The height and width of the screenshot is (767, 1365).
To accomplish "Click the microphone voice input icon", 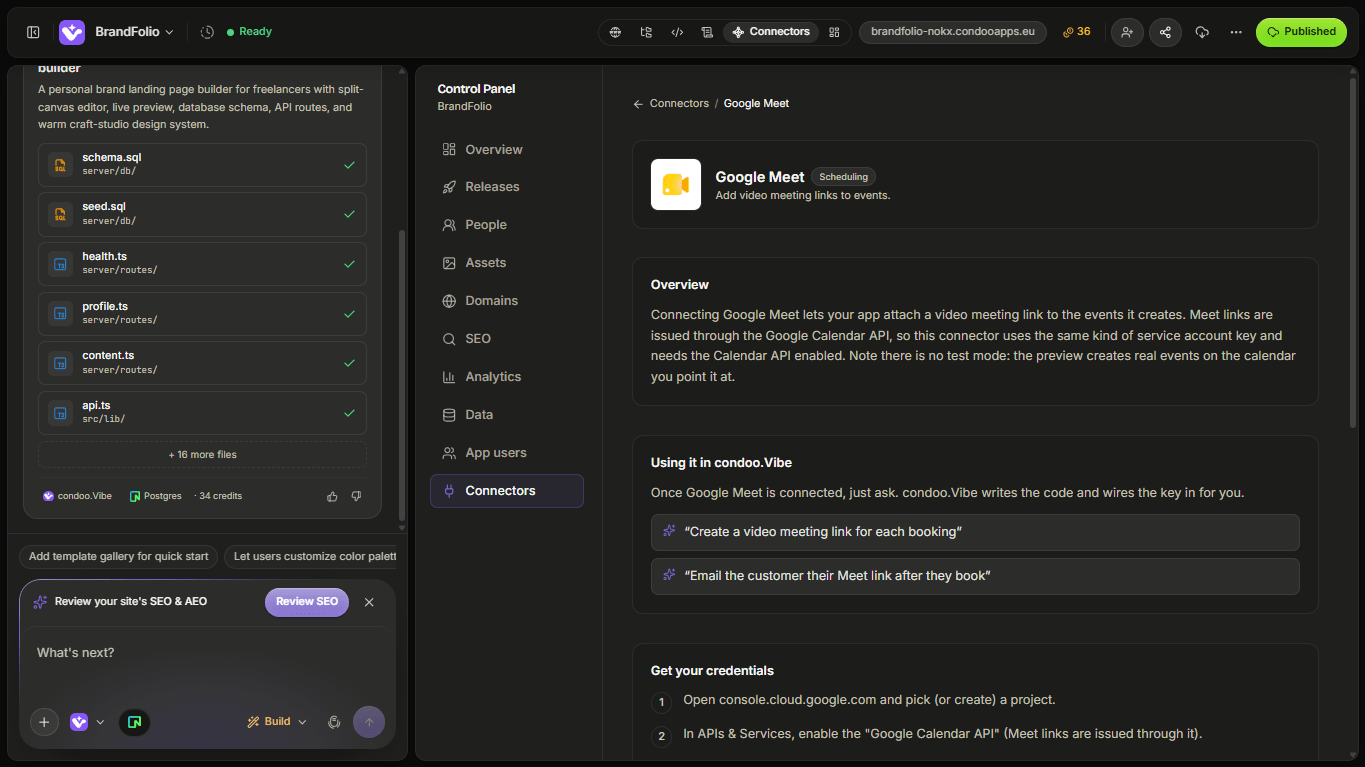I will 334,722.
